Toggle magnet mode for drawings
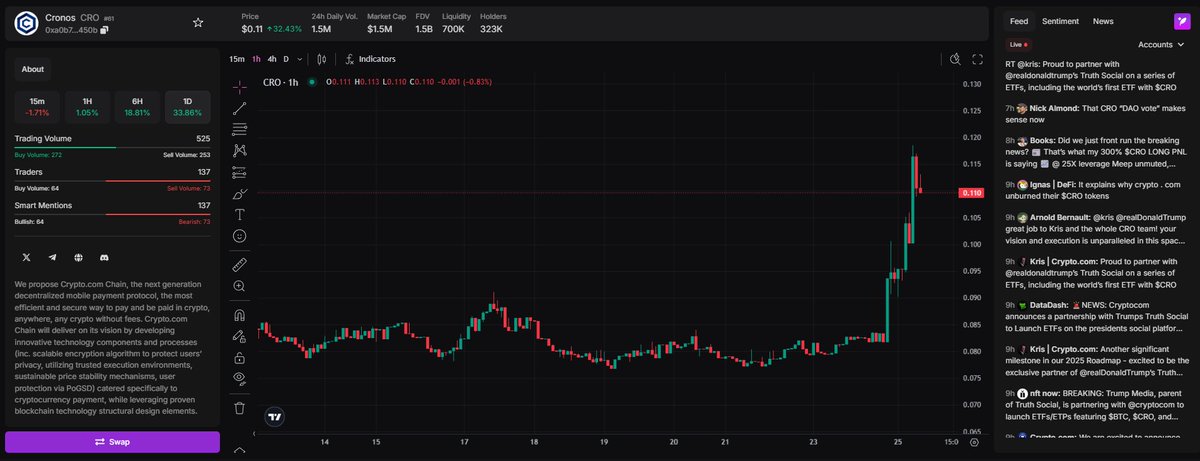Viewport: 1200px width, 461px height. [x=240, y=315]
